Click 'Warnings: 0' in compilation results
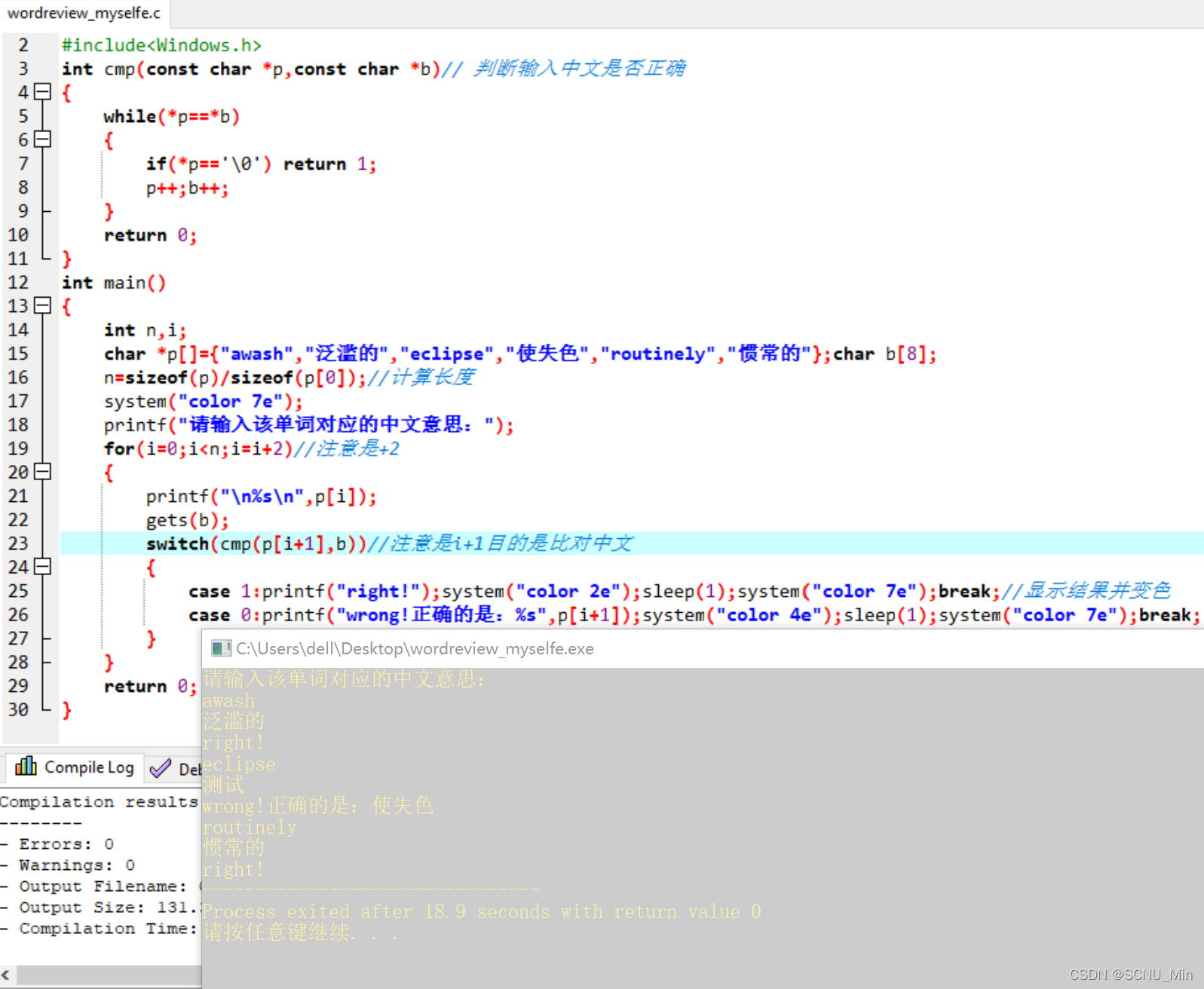This screenshot has width=1204, height=989. [x=77, y=865]
